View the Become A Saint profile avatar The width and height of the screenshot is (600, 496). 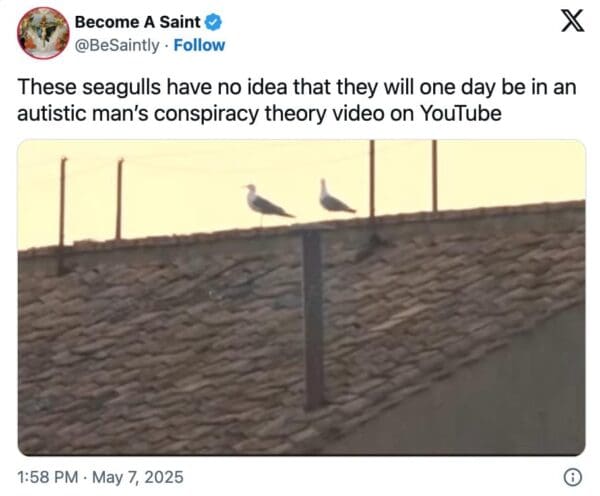coord(43,33)
